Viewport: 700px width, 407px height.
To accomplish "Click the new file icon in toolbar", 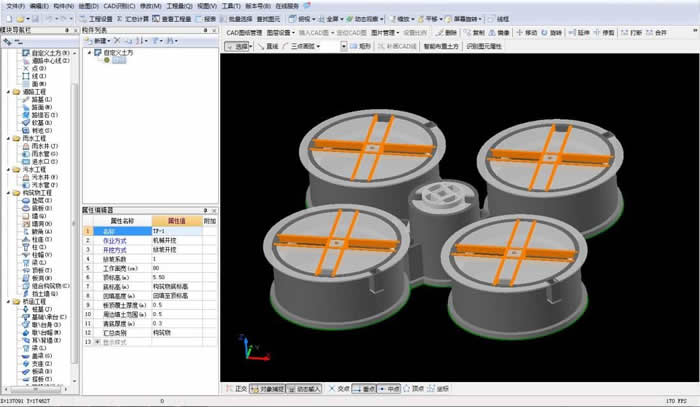I will click(x=9, y=19).
